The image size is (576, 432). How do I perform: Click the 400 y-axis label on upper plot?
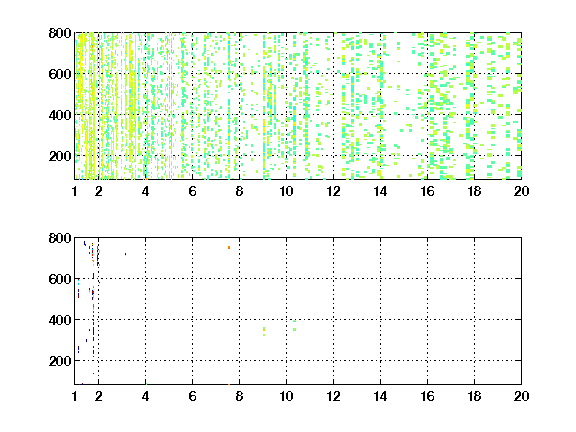pos(60,115)
